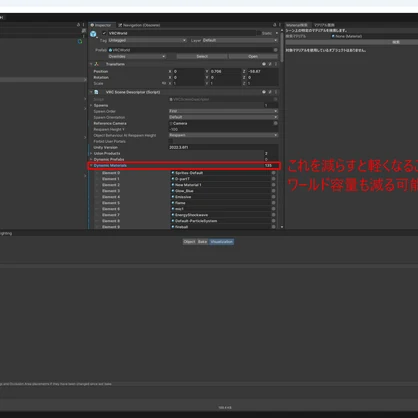418x418 pixels.
Task: Open the Static flags dropdown arrow
Action: click(277, 33)
